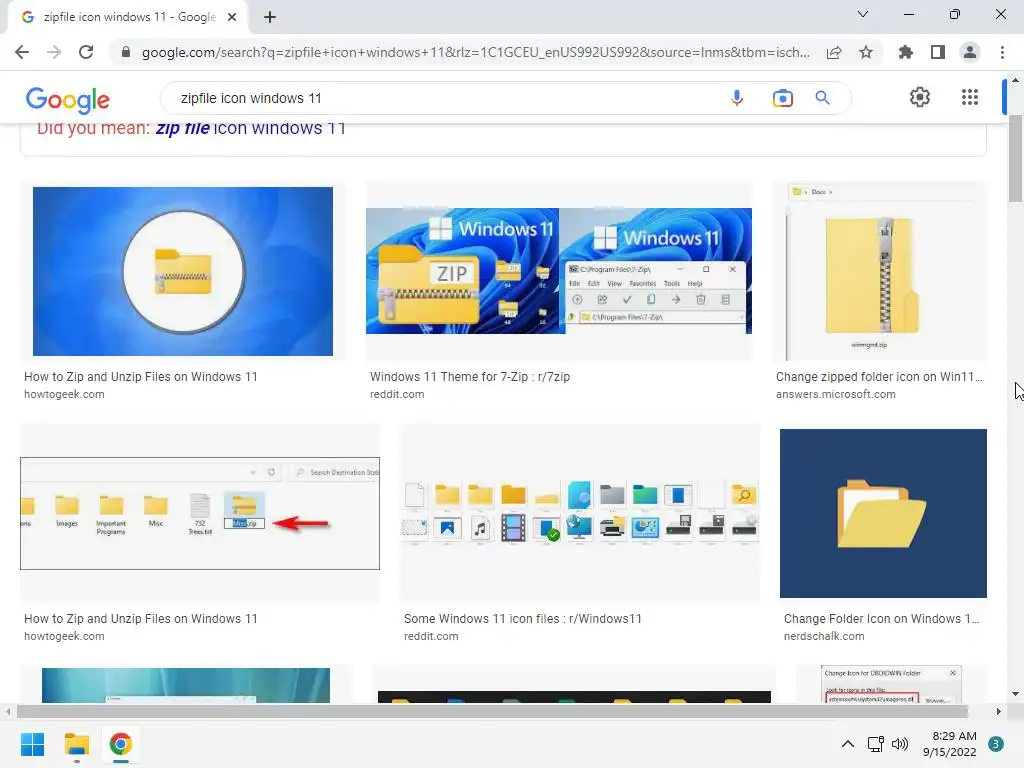Select the zipfile icon windows 11 tab
Image resolution: width=1024 pixels, height=768 pixels.
tap(127, 17)
